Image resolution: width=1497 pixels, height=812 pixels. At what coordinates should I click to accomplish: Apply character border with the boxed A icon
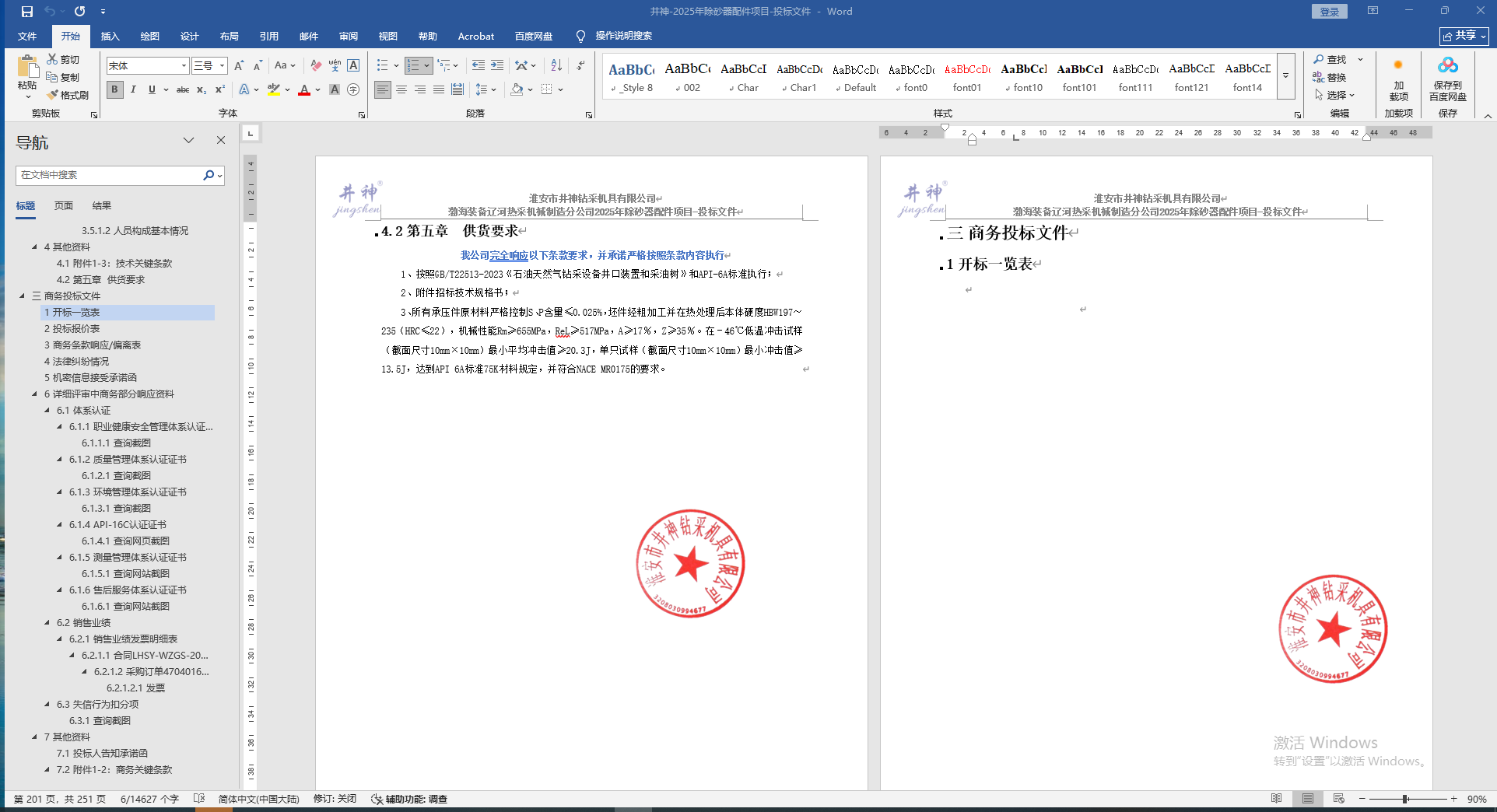coord(353,65)
